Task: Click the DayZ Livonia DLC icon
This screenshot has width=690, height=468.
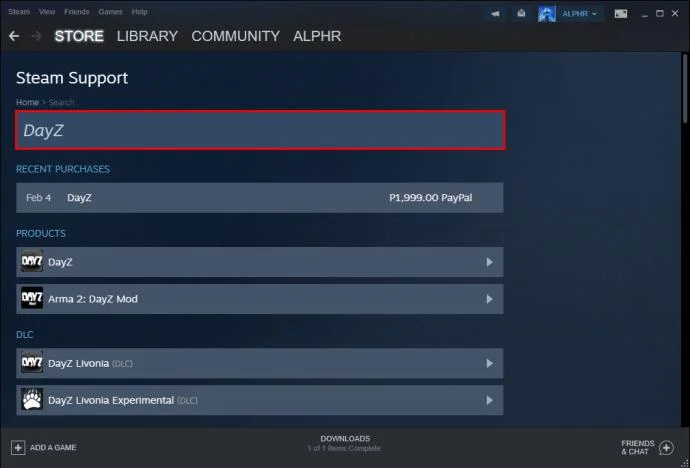Action: click(x=32, y=363)
